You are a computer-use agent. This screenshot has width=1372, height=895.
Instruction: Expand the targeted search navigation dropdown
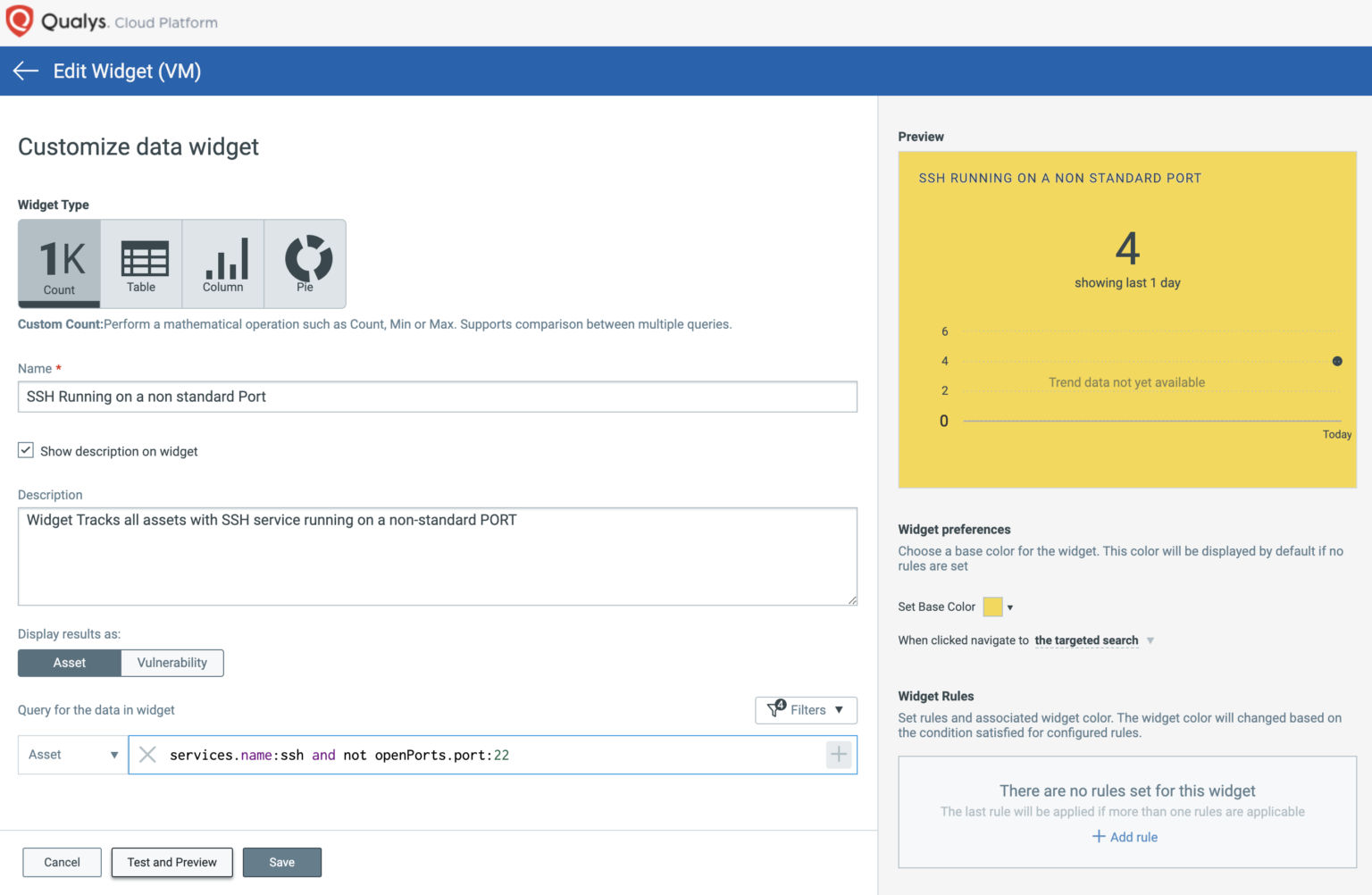click(1151, 640)
